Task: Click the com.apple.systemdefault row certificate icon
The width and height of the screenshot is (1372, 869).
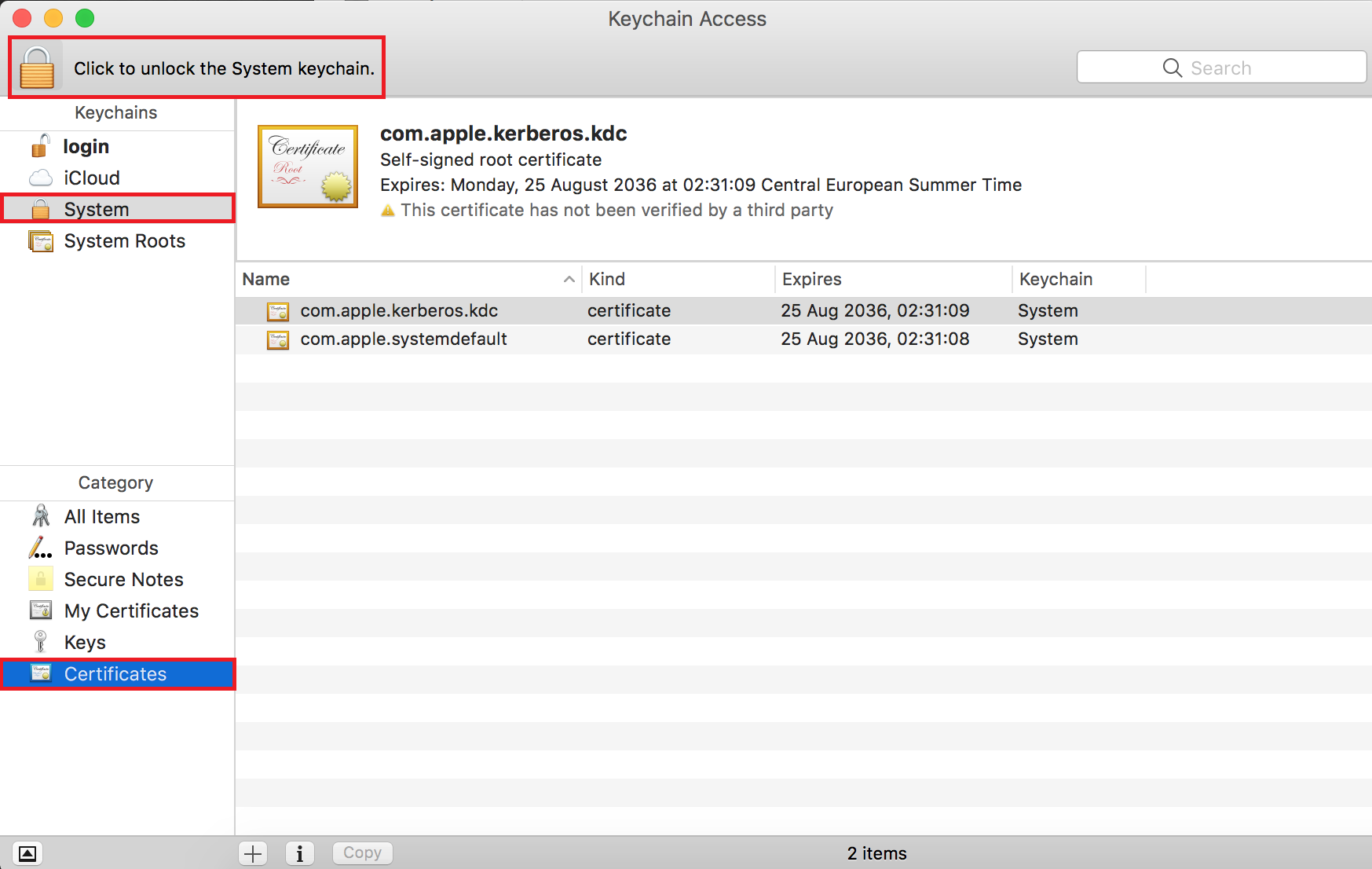Action: pyautogui.click(x=278, y=339)
